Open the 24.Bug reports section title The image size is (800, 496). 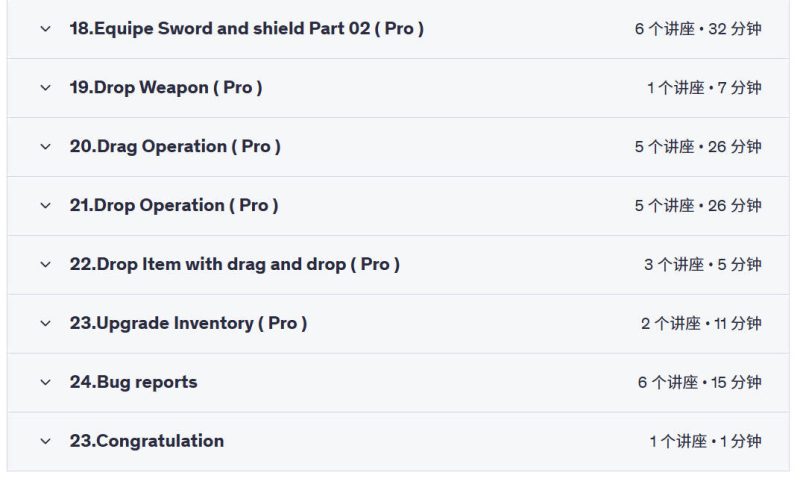coord(134,382)
